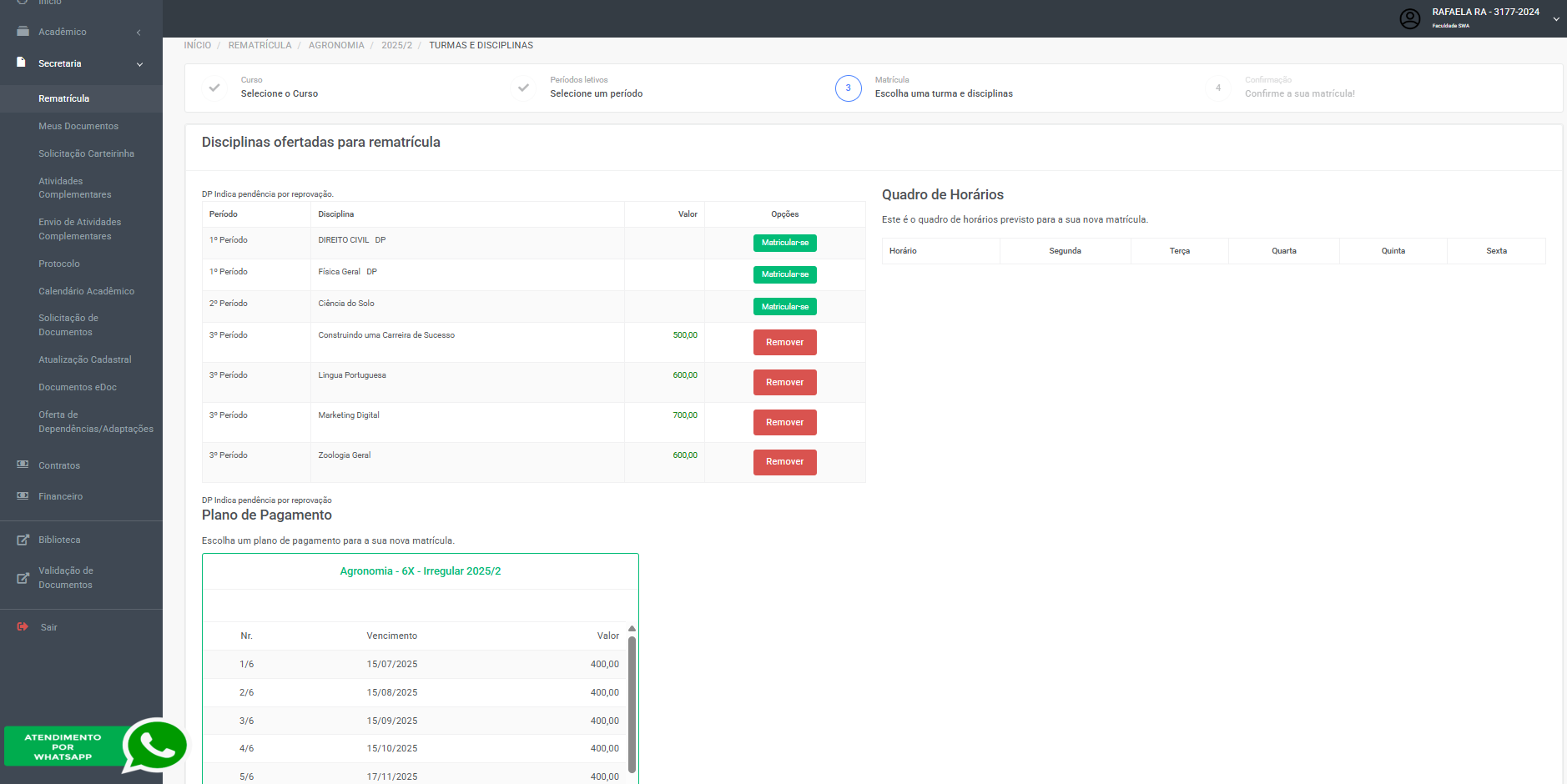This screenshot has height=784, width=1567.
Task: Click installment 3/6 row number
Action: click(247, 721)
